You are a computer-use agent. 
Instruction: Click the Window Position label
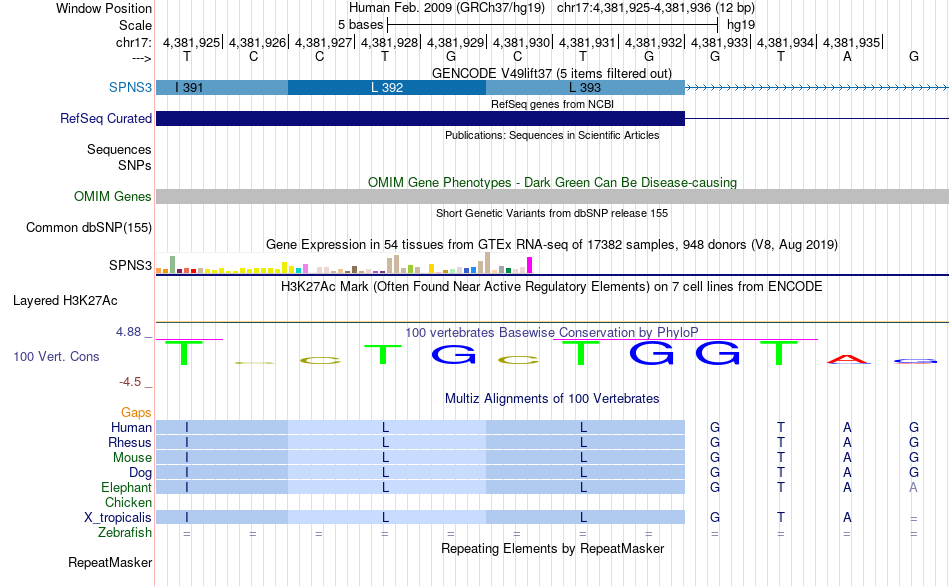104,8
